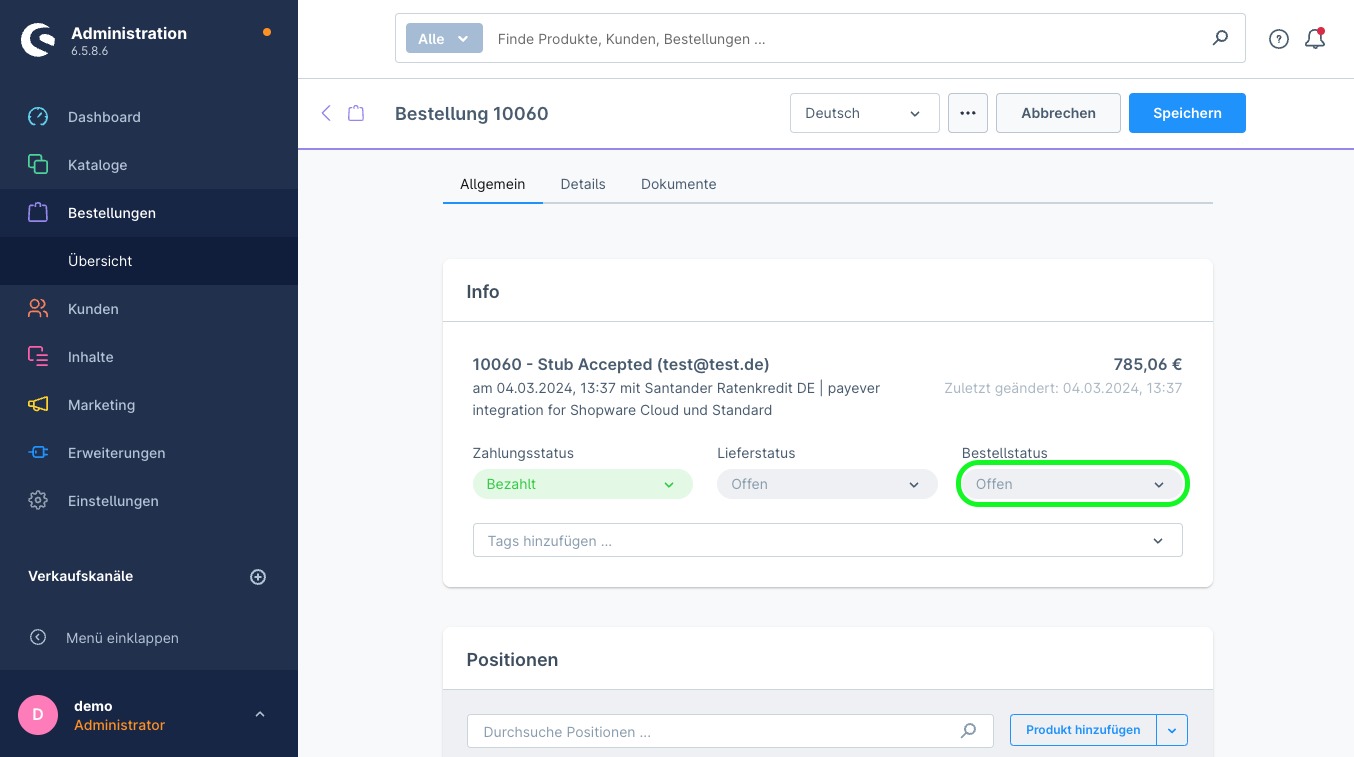Switch to the Allgemein tab
The image size is (1354, 757).
click(493, 184)
